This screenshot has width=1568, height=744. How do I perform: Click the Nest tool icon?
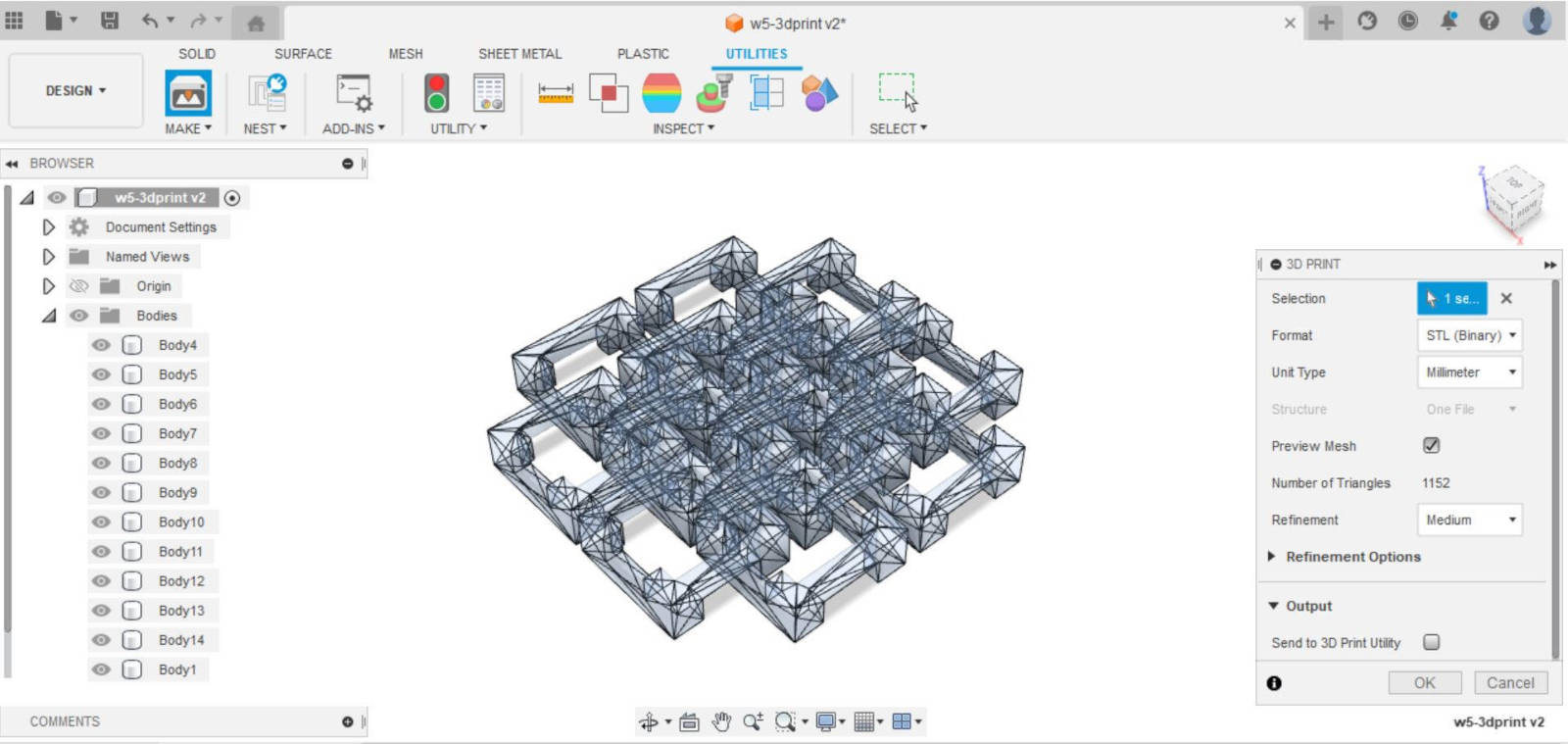click(267, 93)
